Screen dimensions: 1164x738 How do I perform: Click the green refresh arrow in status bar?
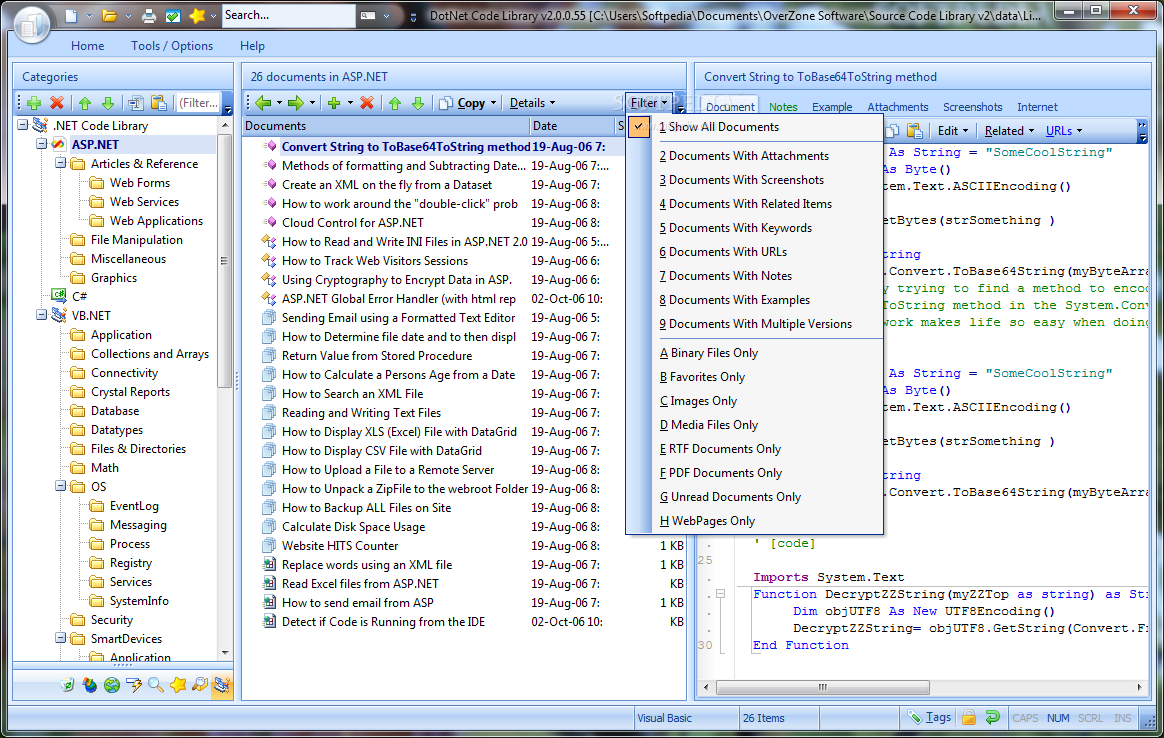coord(993,718)
